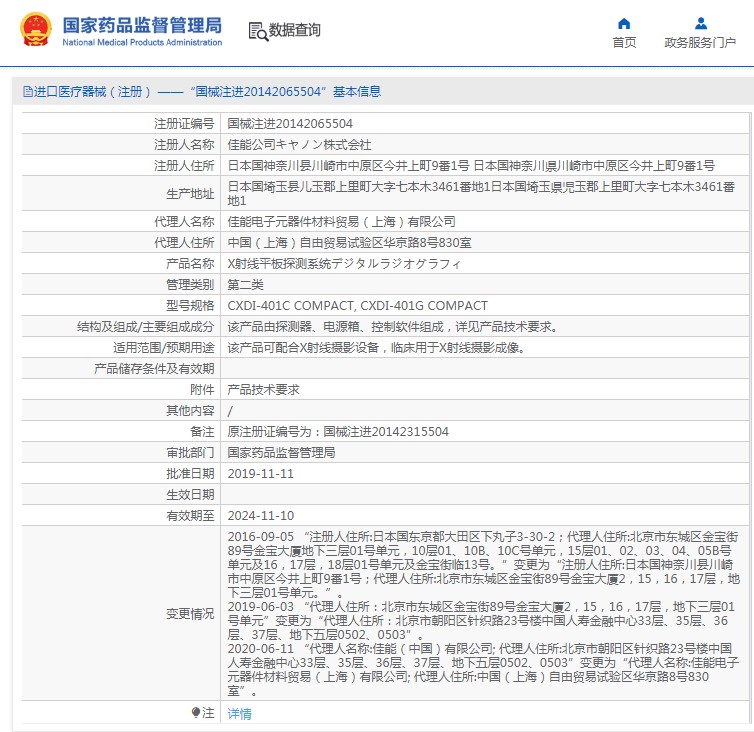The width and height of the screenshot is (754, 732).
Task: Click the home house icon
Action: pyautogui.click(x=624, y=24)
